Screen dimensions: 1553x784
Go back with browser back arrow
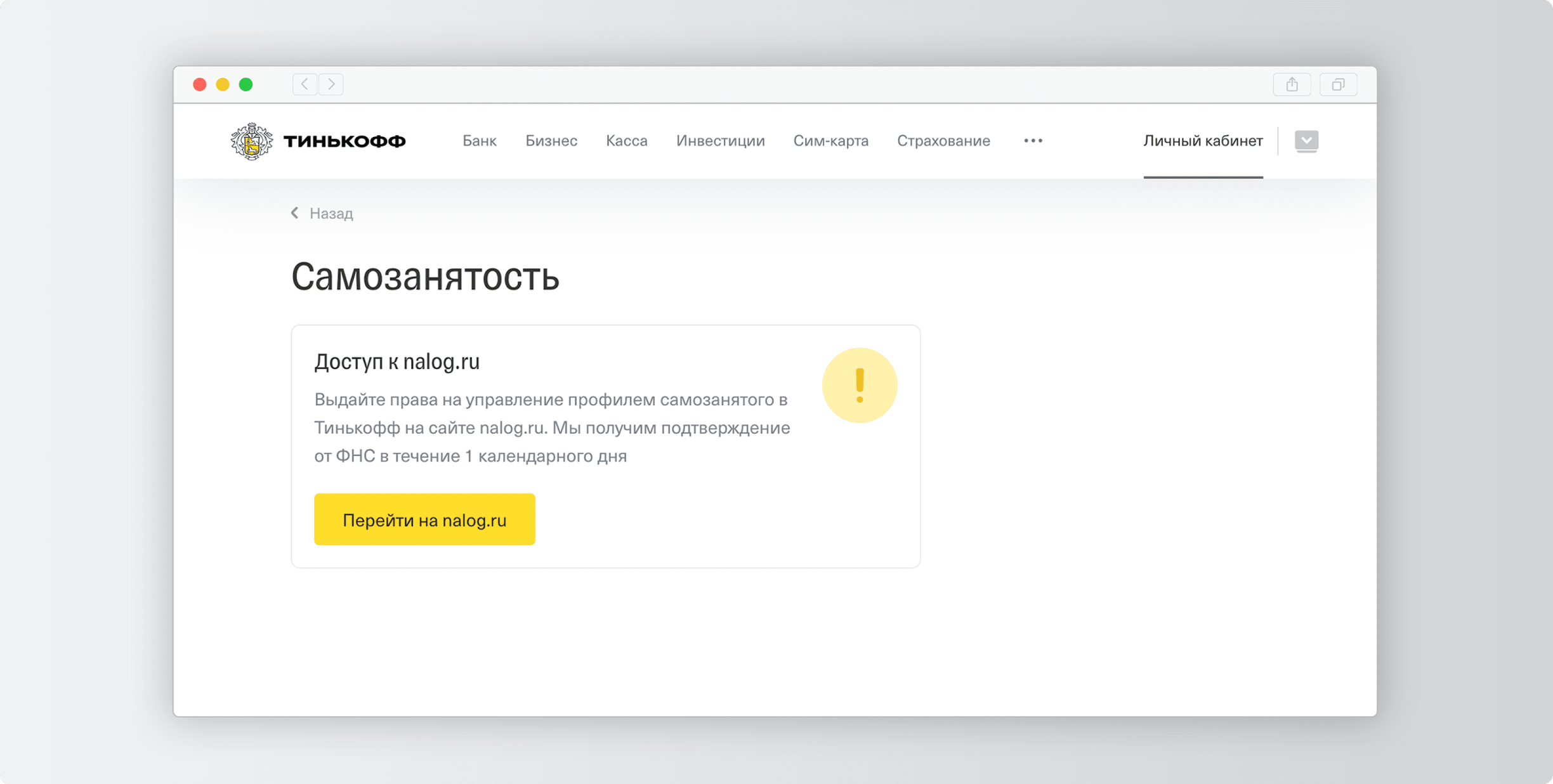point(305,84)
